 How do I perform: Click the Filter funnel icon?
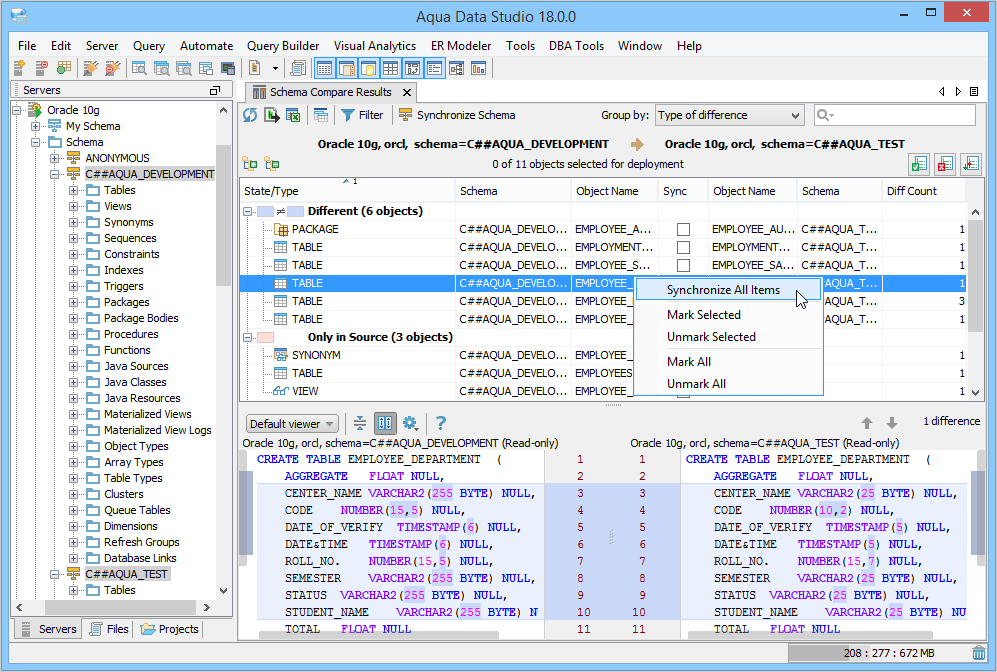click(x=348, y=115)
